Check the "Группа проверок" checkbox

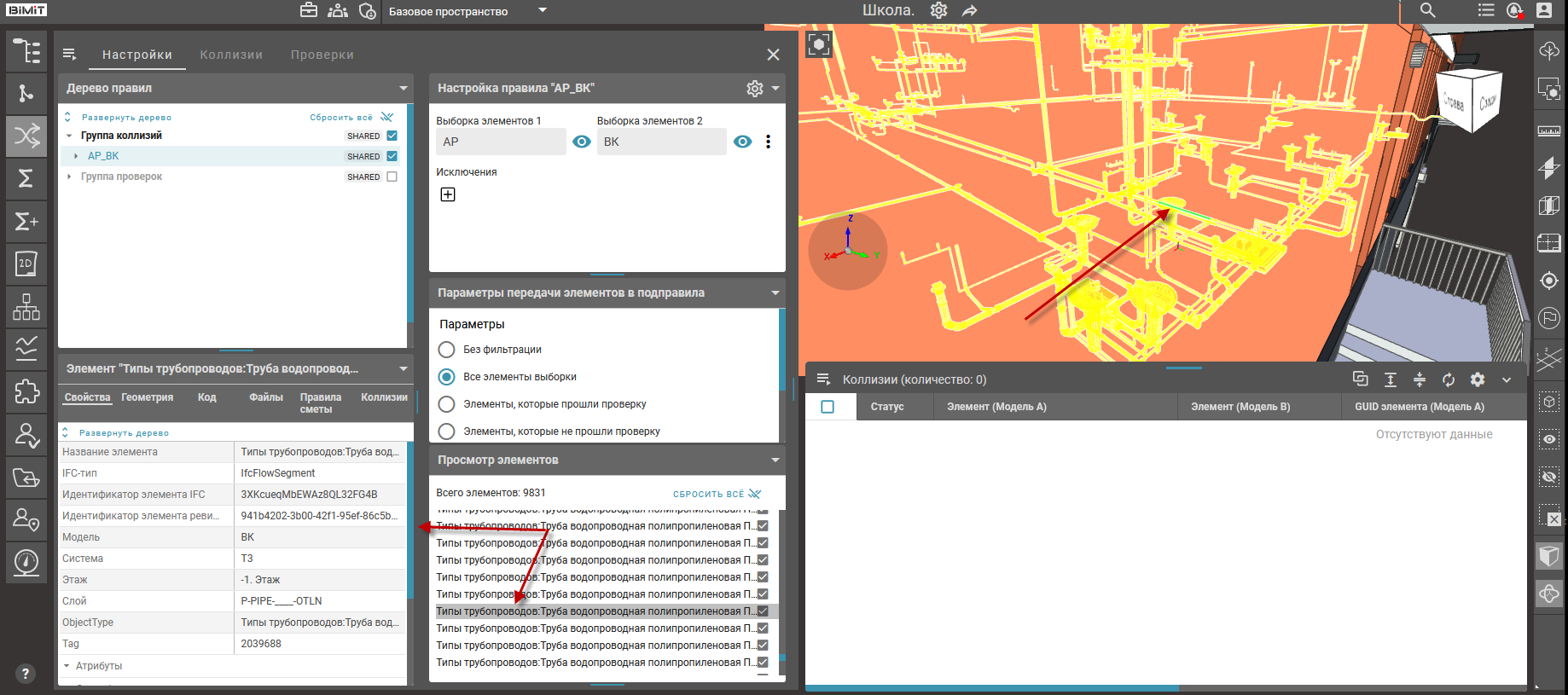pos(392,177)
